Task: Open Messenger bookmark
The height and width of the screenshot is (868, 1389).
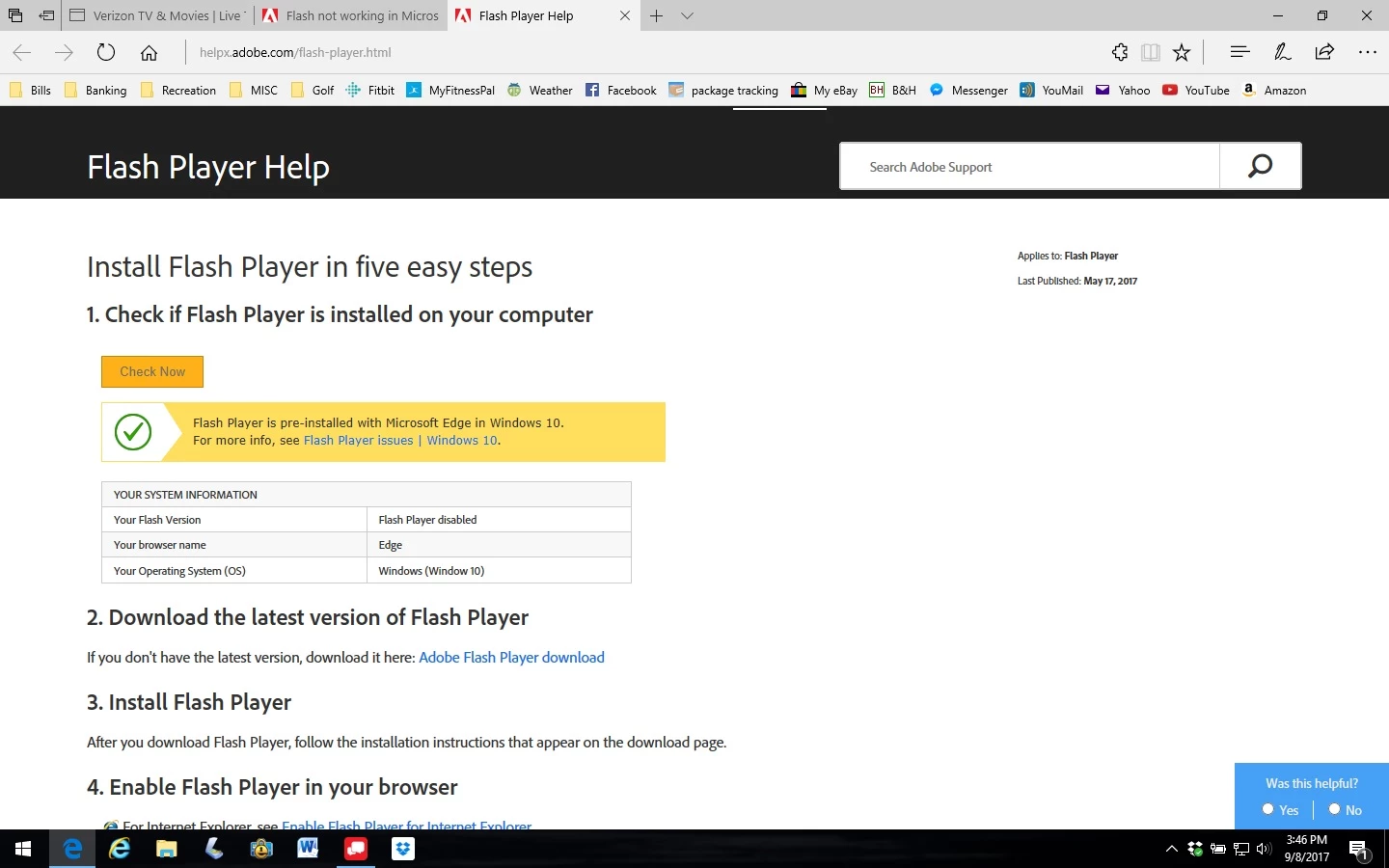Action: click(968, 91)
